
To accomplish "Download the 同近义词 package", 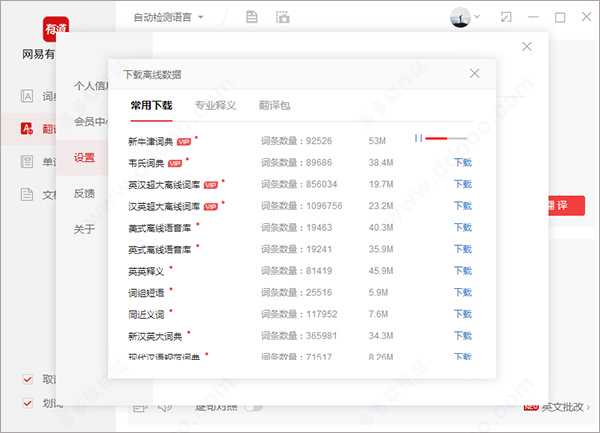I will click(x=463, y=314).
